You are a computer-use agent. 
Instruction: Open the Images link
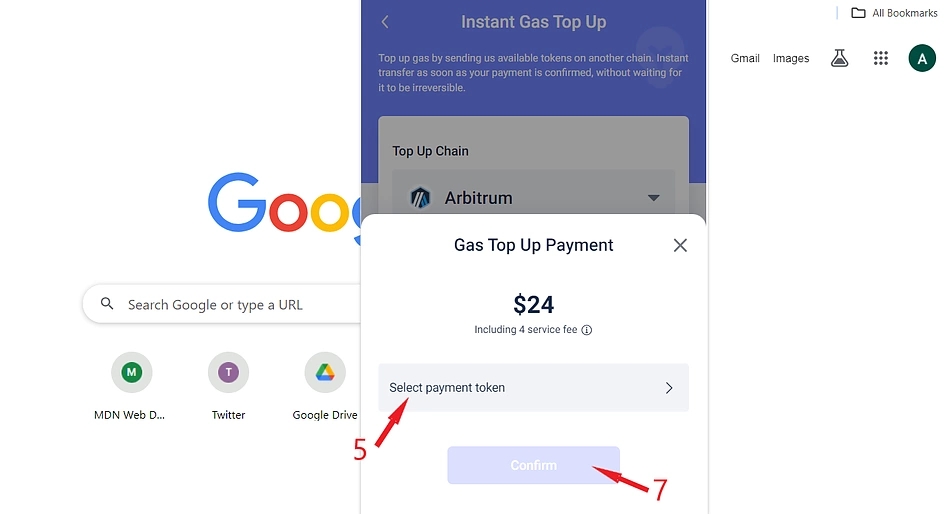click(791, 58)
